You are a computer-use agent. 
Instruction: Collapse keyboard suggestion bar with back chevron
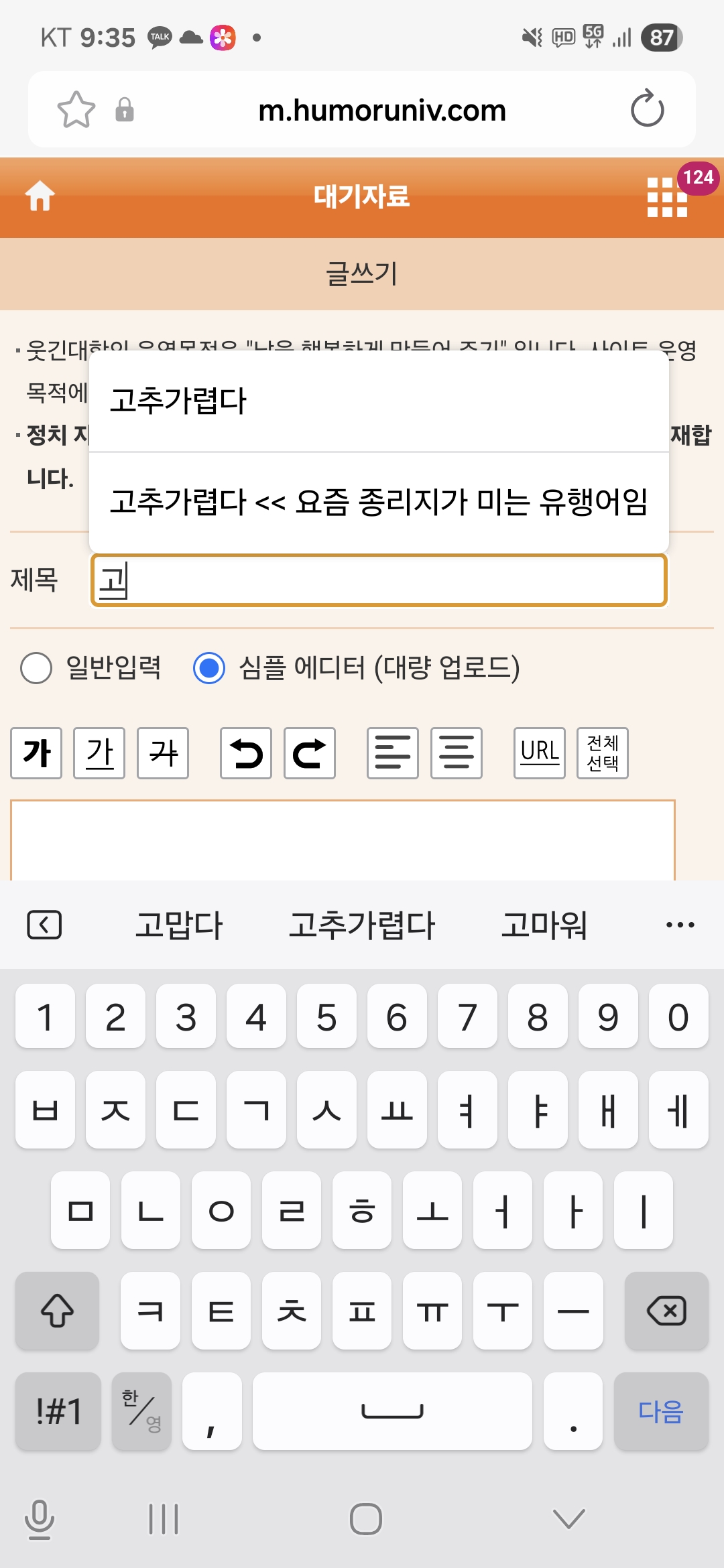pyautogui.click(x=44, y=925)
